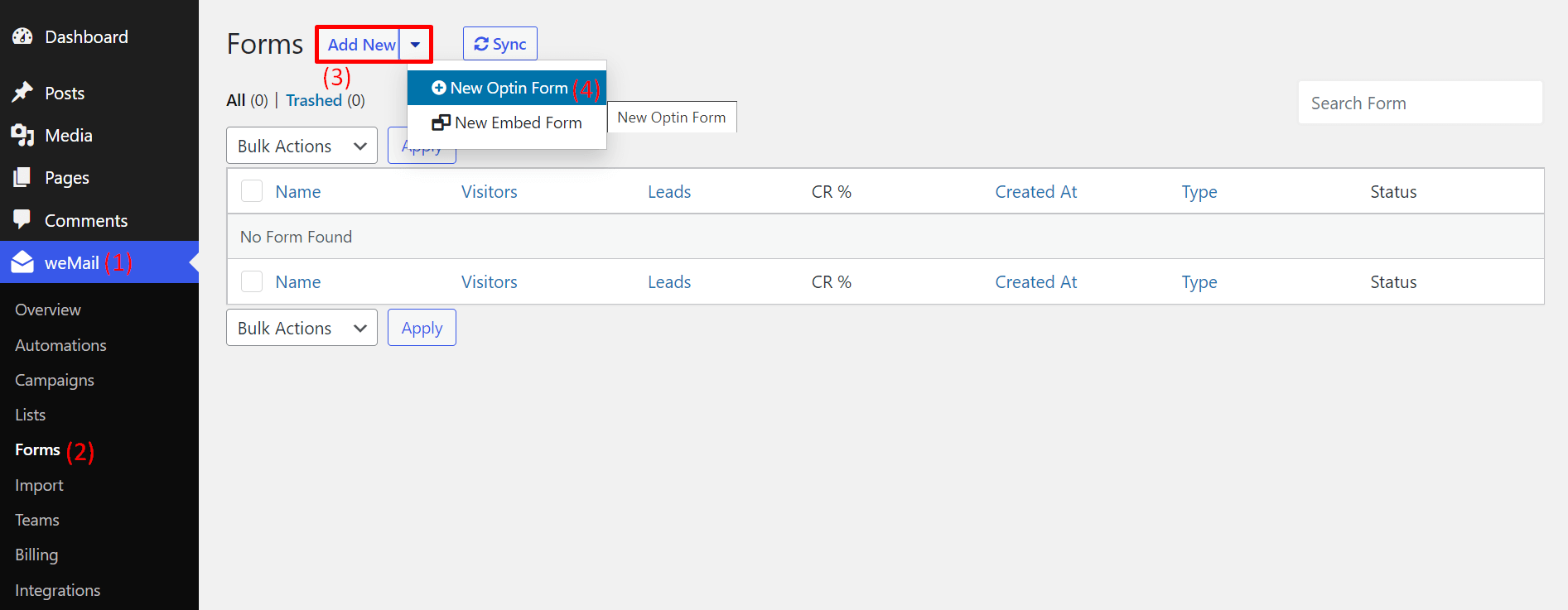Screen dimensions: 1568x610
Task: Click the embed icon beside New Embed Form
Action: click(441, 122)
